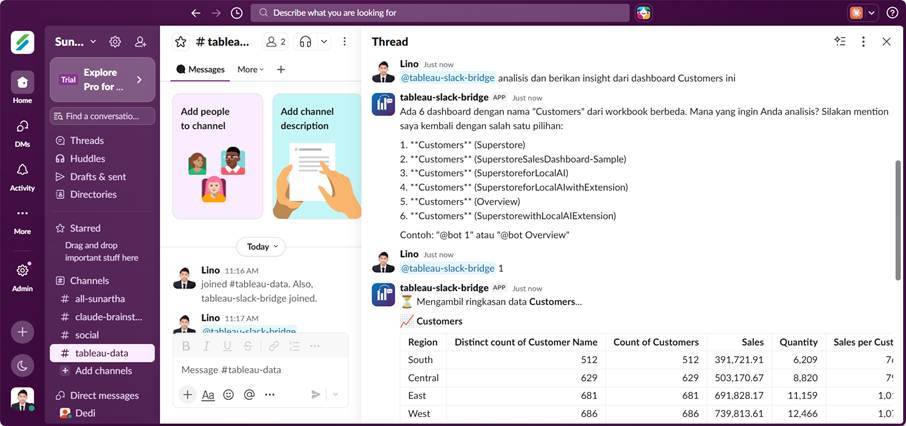
Task: Open send options dropdown next to send
Action: tap(336, 395)
